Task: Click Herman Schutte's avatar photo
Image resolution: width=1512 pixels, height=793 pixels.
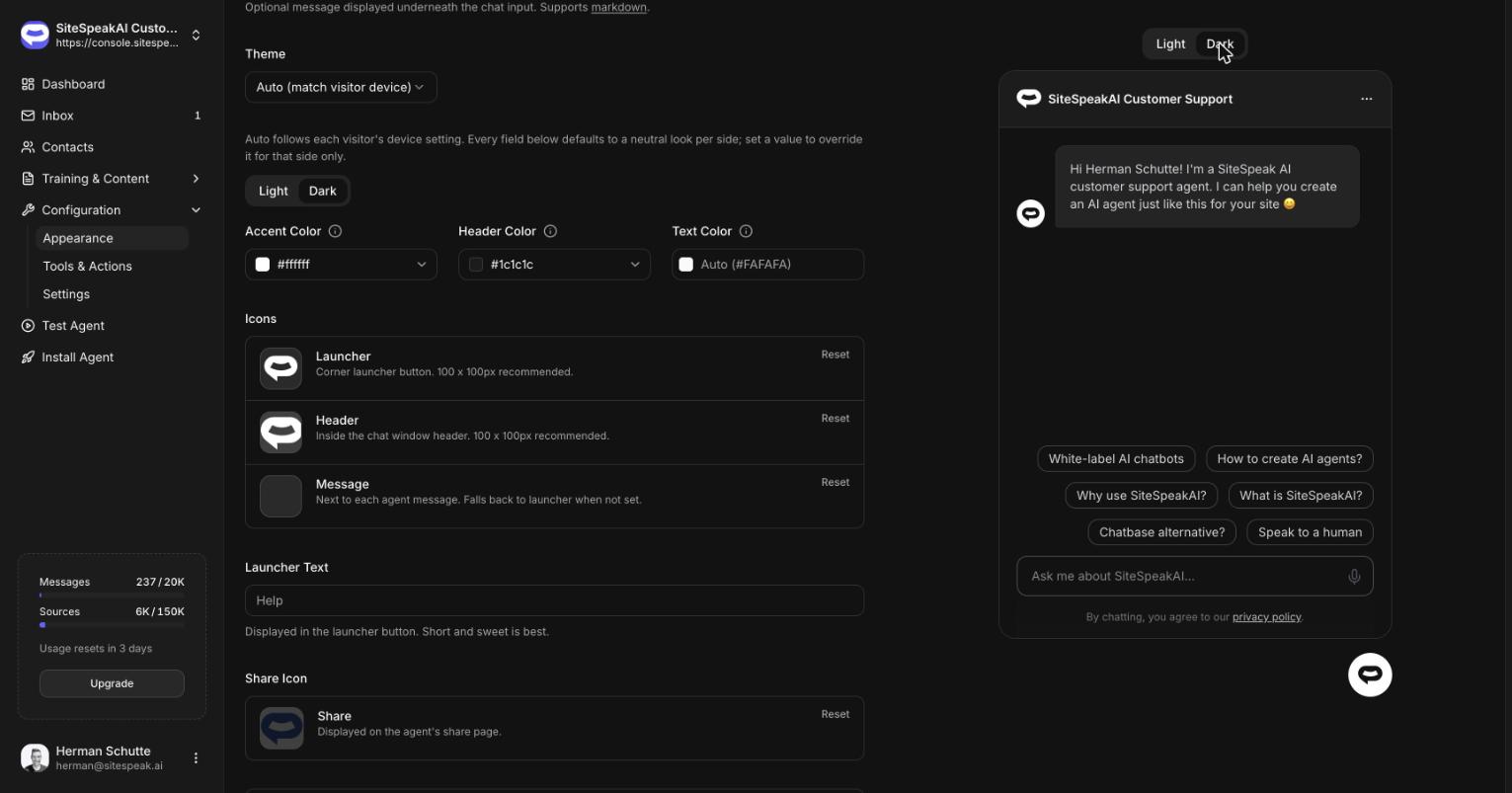Action: [x=35, y=758]
